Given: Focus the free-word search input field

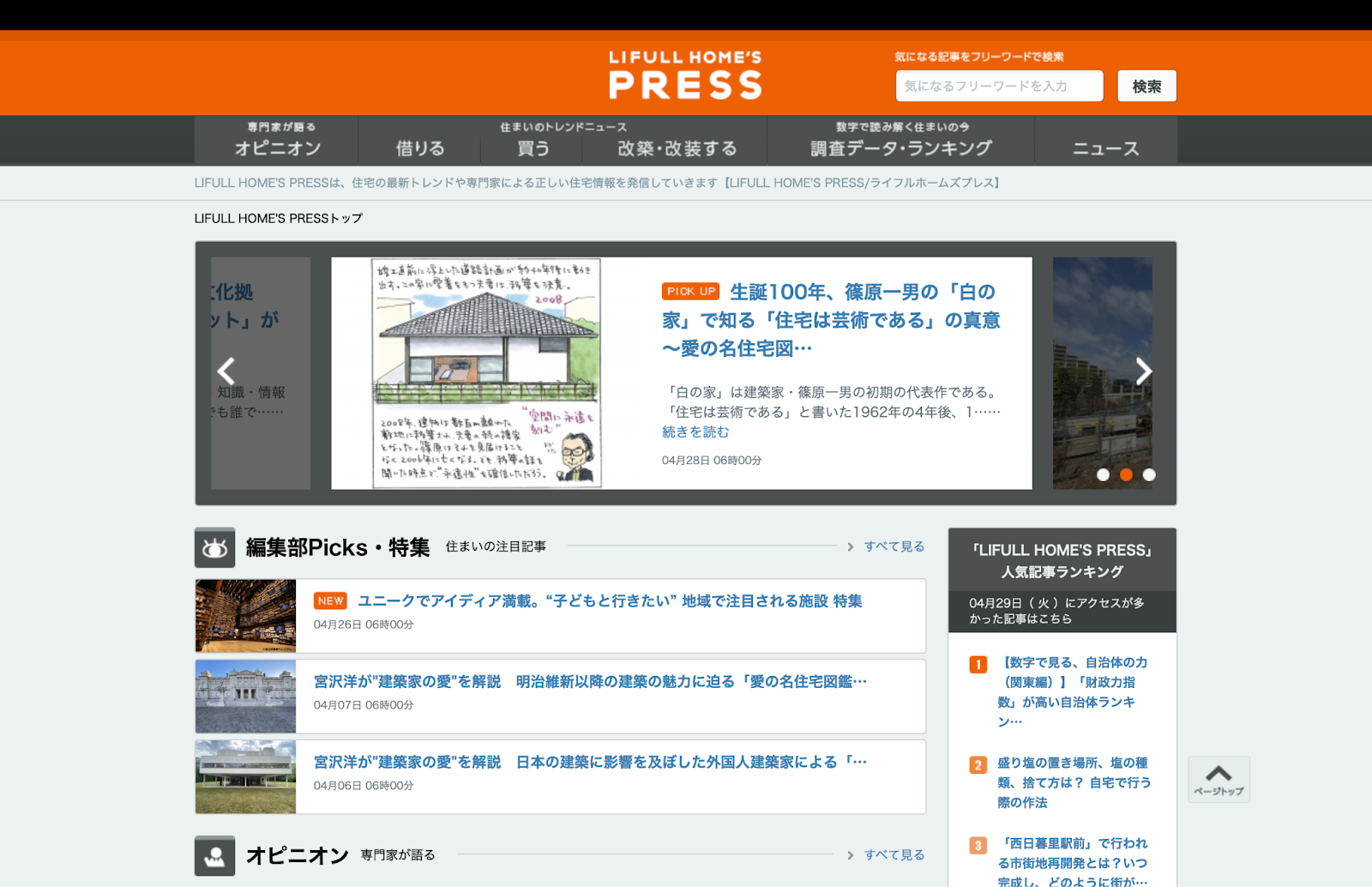Looking at the screenshot, I should pyautogui.click(x=999, y=86).
